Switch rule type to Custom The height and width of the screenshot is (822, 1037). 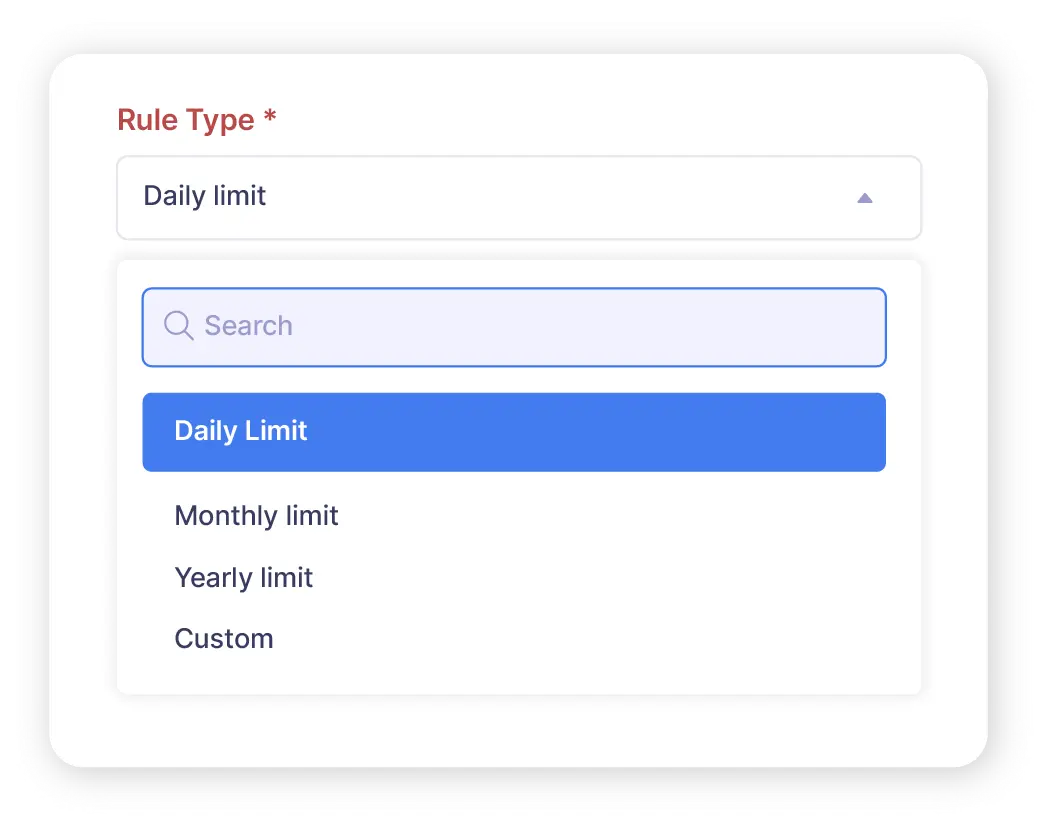[224, 639]
